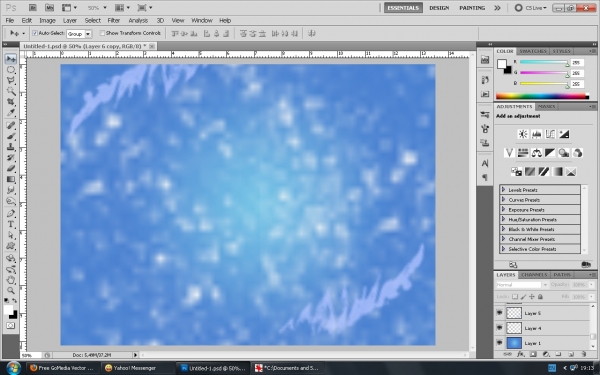Select the Path Selection tool
The height and width of the screenshot is (375, 600).
(x=11, y=235)
